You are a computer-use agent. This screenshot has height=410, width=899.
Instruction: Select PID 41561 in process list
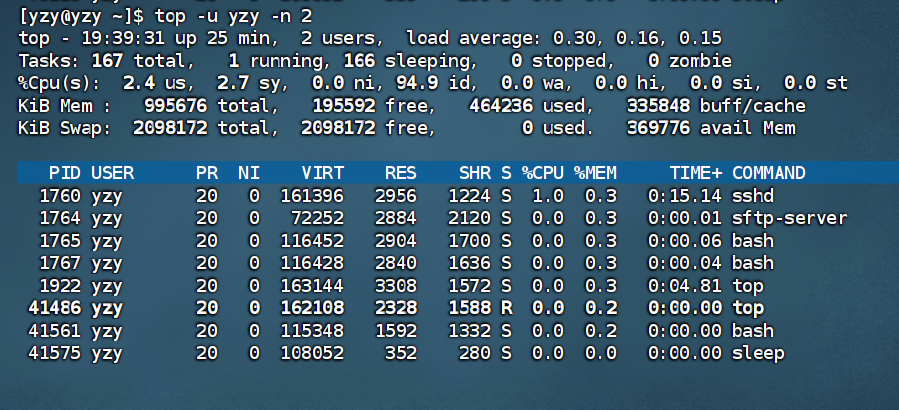coord(54,331)
